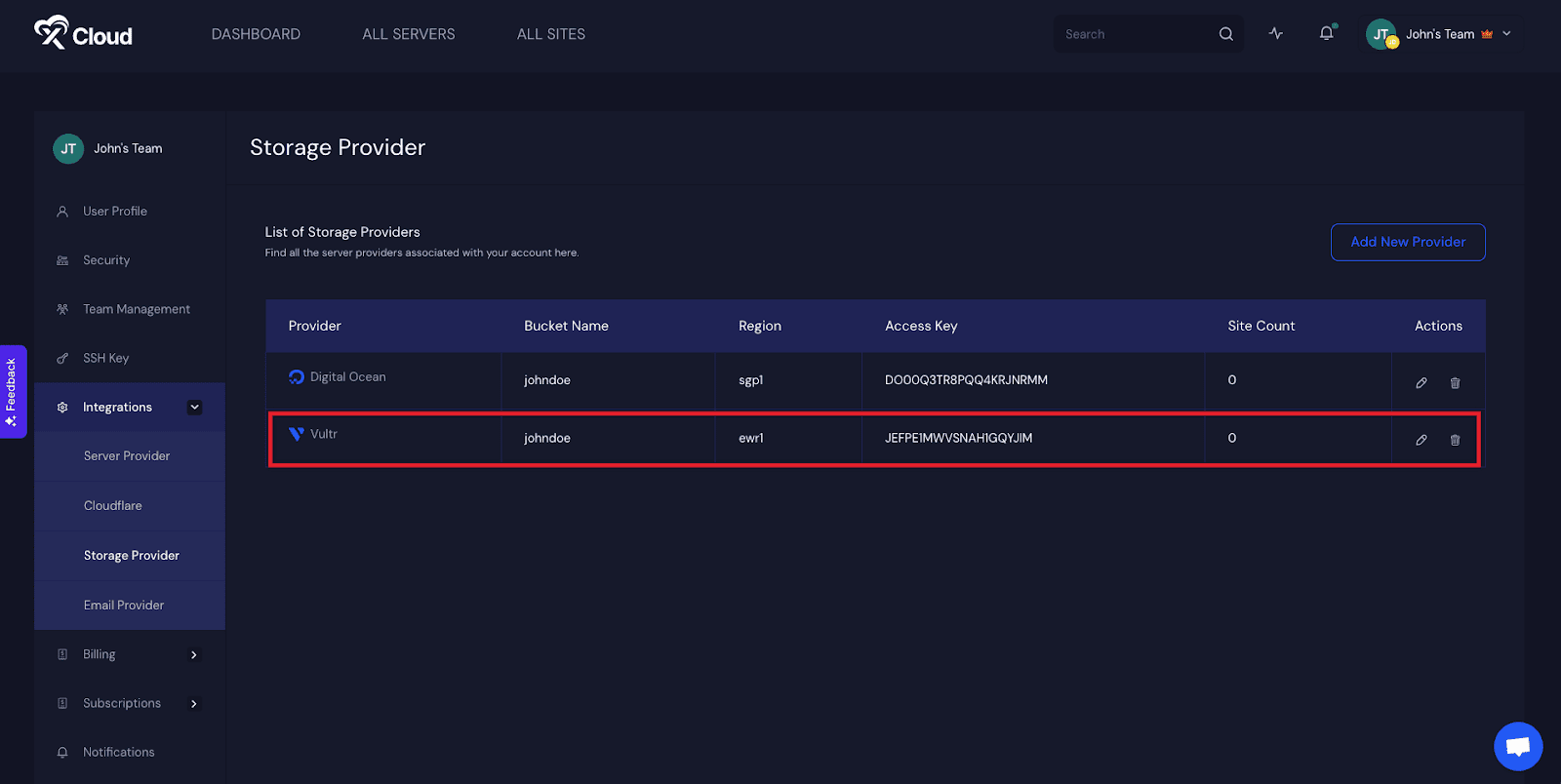Click the search magnifier icon
1561x784 pixels.
click(x=1226, y=34)
